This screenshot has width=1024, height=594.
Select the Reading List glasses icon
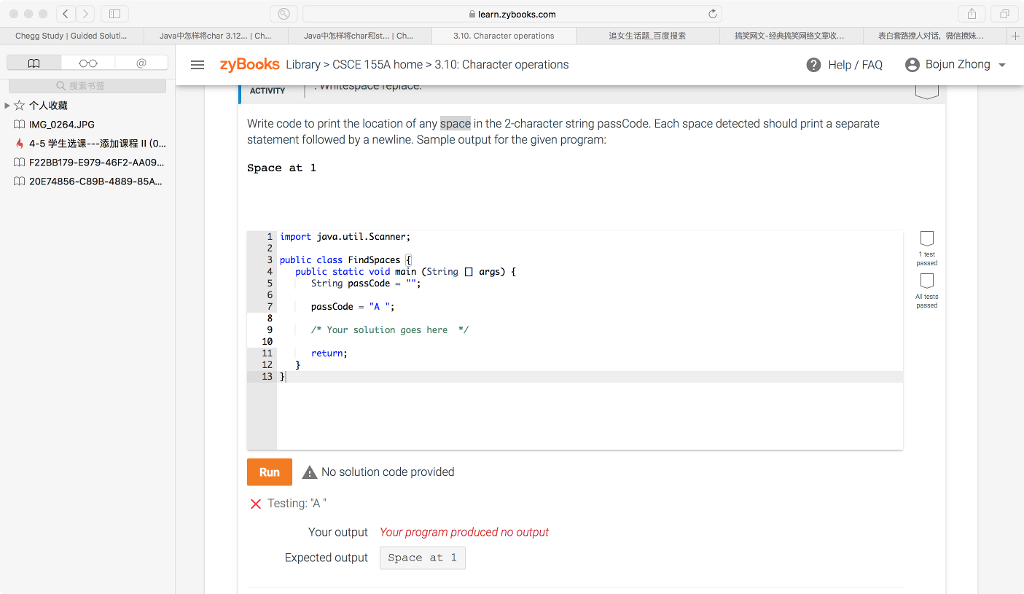(x=89, y=63)
